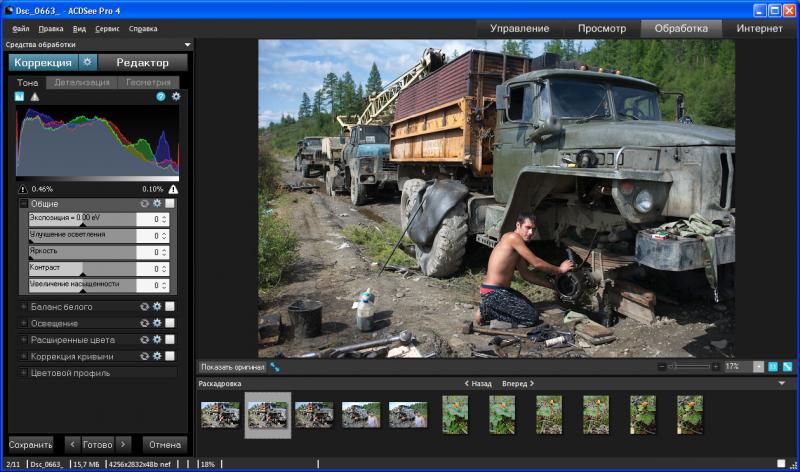Reset the Общие group settings
Viewport: 800px width, 472px height.
coord(145,204)
